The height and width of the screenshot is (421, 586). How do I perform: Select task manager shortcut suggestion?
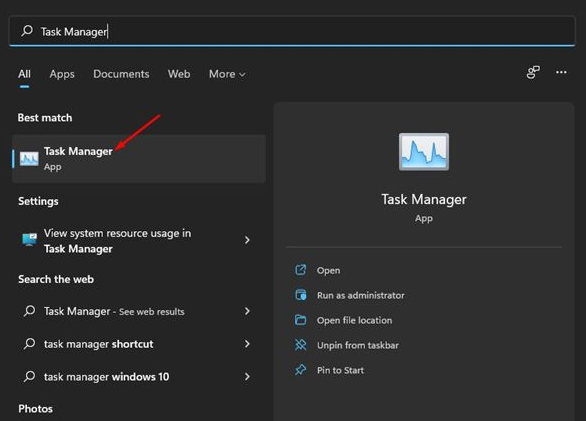click(139, 344)
